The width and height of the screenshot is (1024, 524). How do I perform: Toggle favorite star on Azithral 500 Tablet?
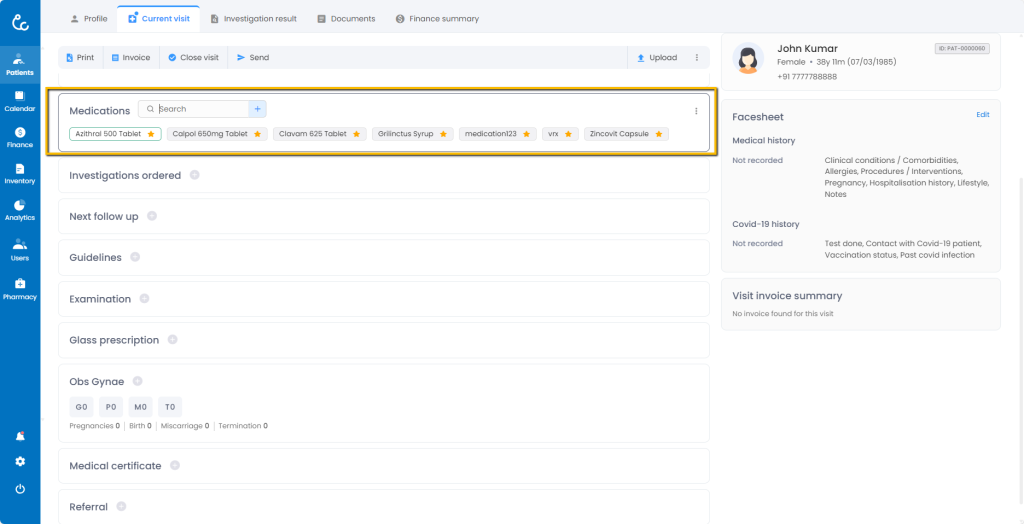(x=151, y=134)
